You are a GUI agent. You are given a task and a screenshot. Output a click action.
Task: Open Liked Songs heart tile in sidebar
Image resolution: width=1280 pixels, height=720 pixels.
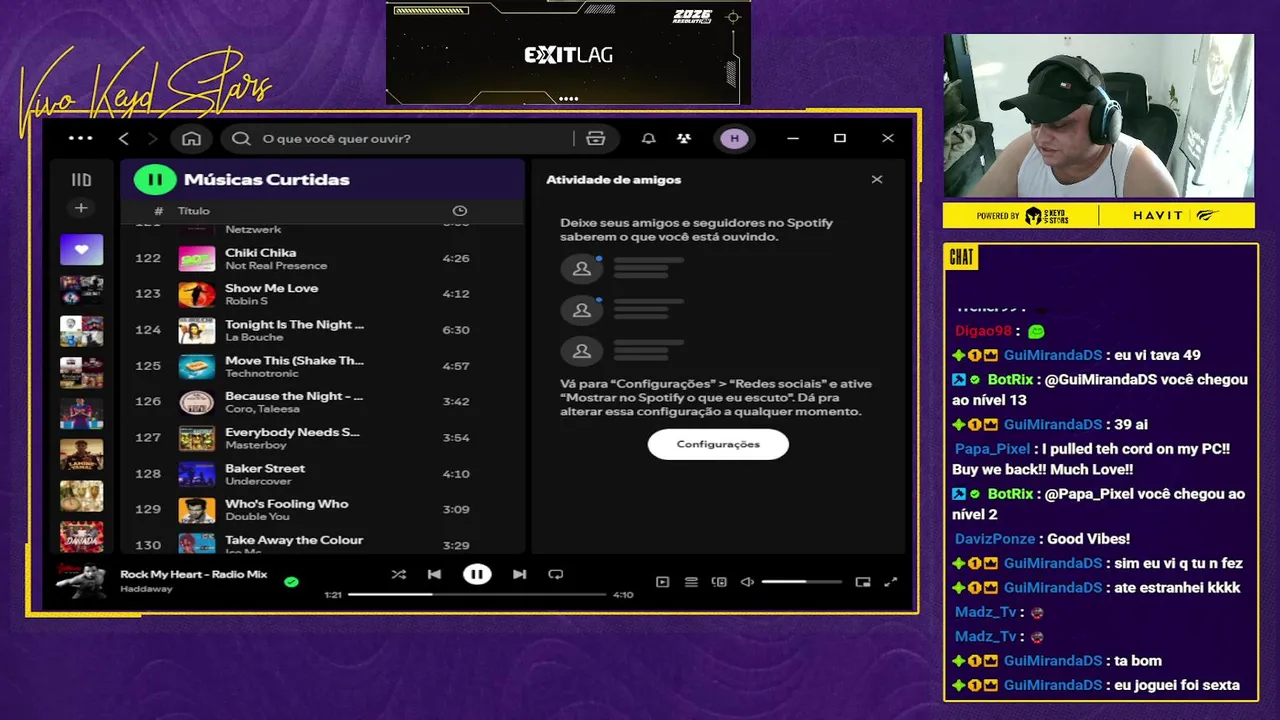coord(81,250)
